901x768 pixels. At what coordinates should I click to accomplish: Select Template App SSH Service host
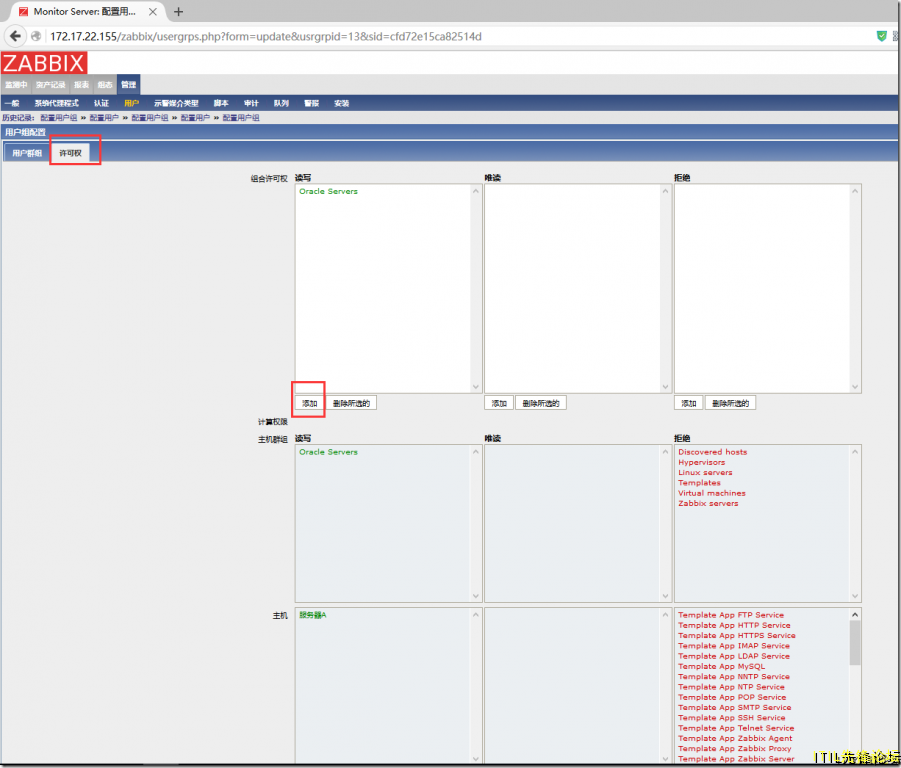click(731, 718)
